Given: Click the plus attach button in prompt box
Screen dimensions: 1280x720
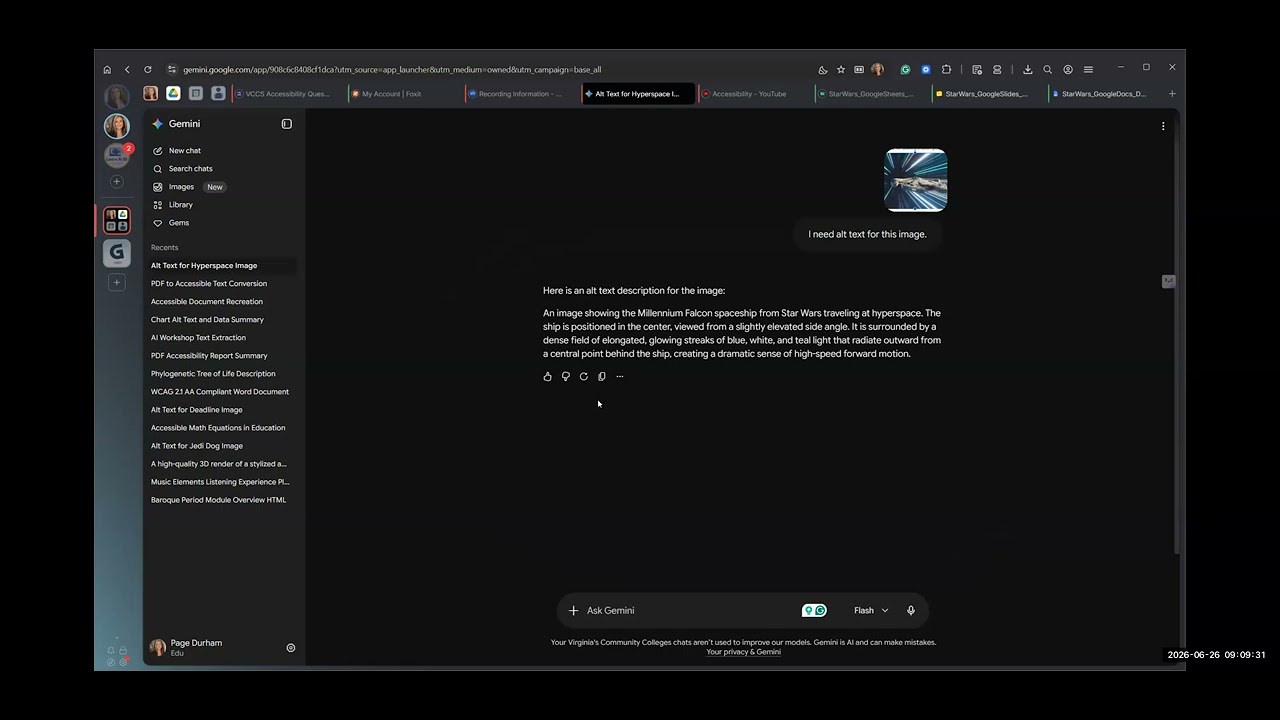Looking at the screenshot, I should point(573,611).
